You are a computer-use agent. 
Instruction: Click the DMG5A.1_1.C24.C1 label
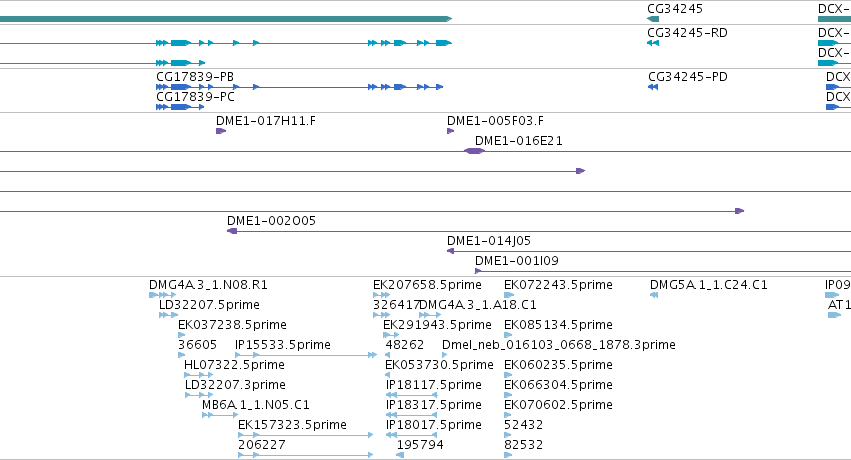(x=709, y=285)
